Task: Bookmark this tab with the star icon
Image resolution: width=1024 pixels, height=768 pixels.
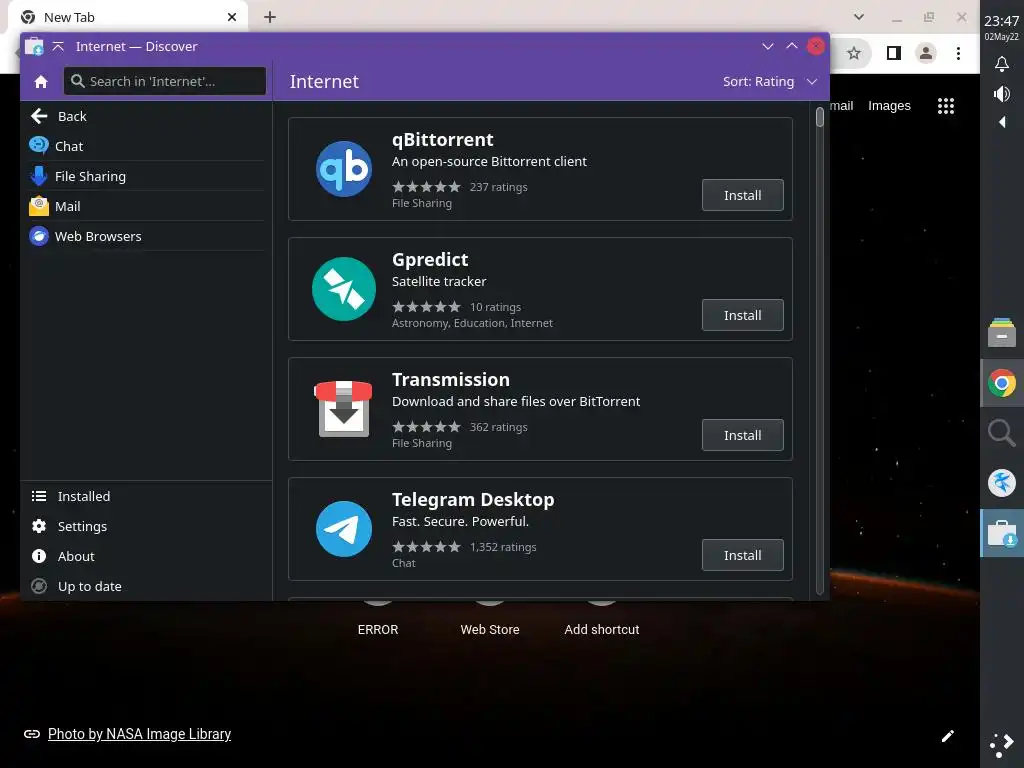Action: pyautogui.click(x=854, y=54)
